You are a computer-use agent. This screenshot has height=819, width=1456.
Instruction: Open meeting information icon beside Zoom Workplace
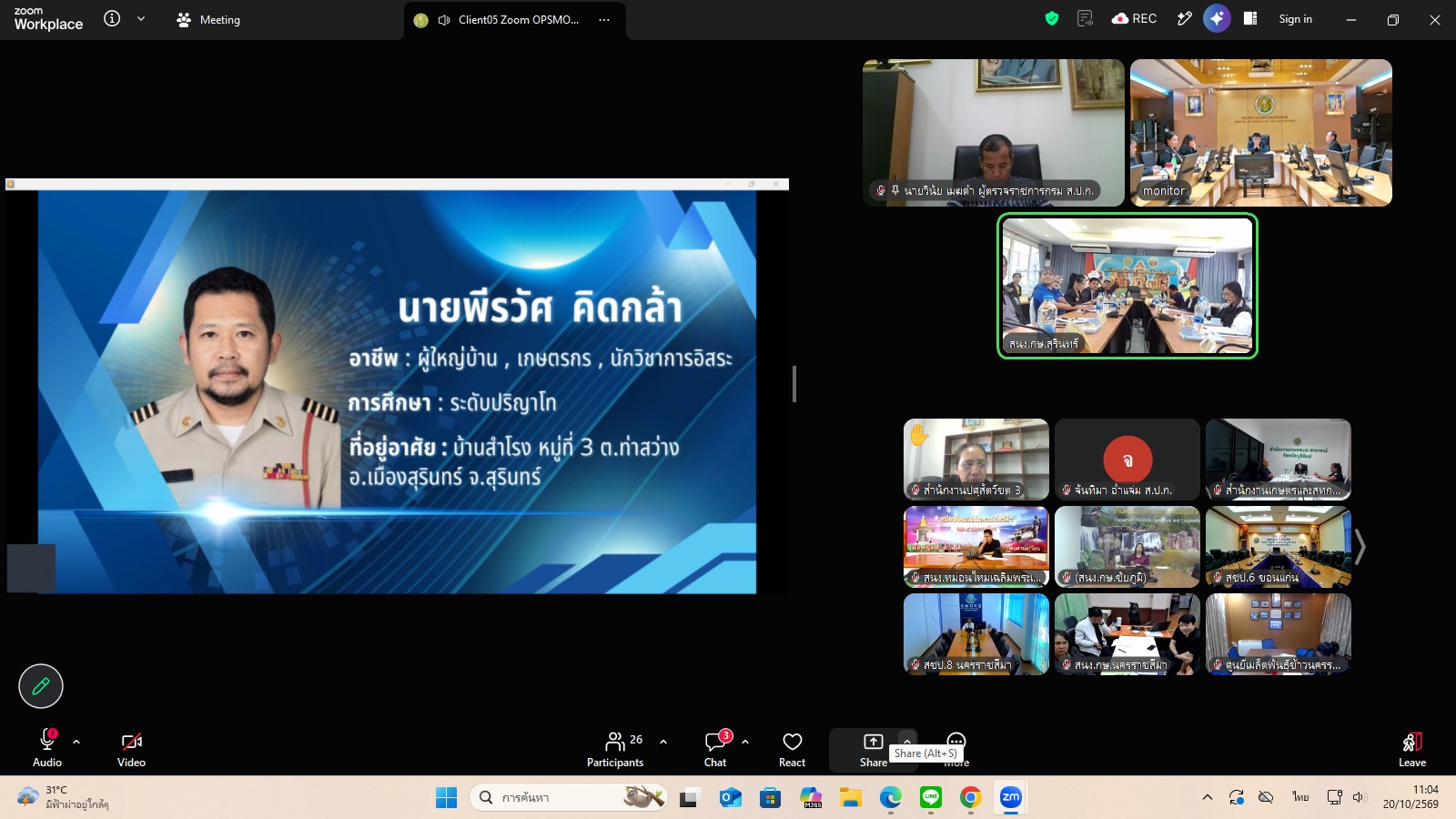(112, 18)
